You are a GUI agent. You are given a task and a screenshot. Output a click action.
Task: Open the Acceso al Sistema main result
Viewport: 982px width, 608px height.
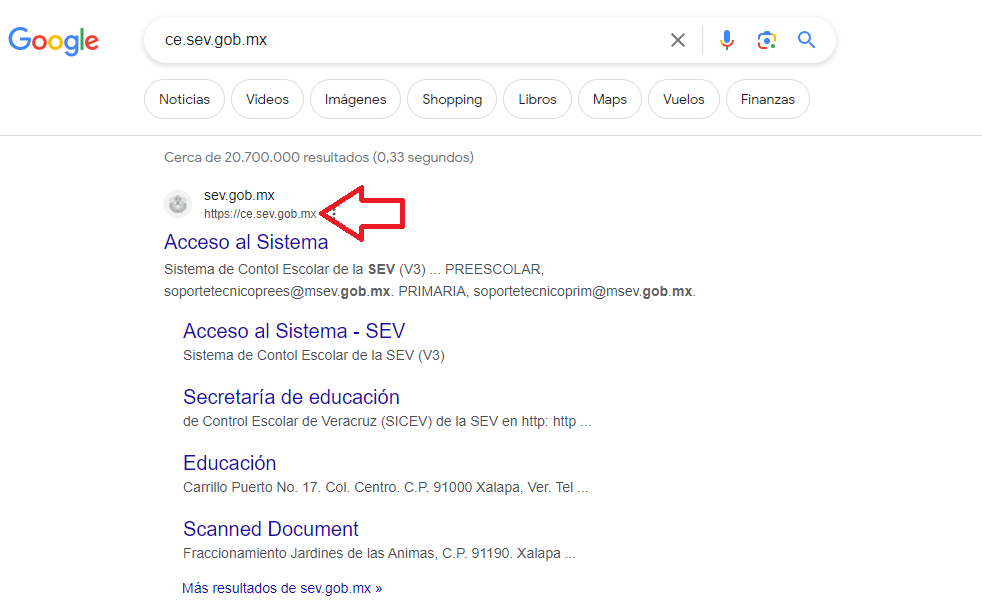coord(246,242)
